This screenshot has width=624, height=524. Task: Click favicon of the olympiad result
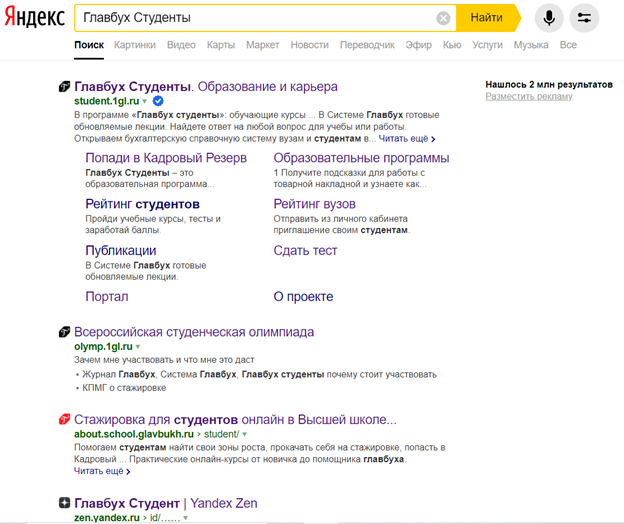coord(64,332)
